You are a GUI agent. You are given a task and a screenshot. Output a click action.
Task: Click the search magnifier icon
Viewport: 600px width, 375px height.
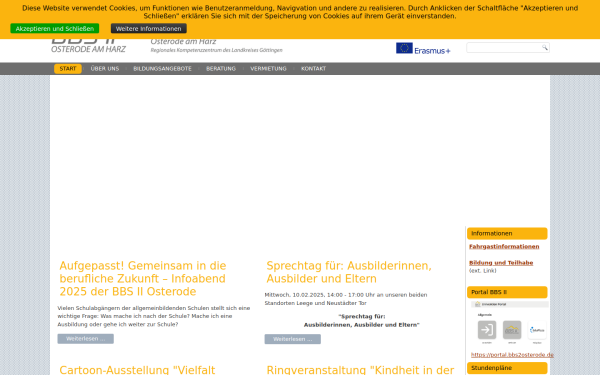[545, 47]
